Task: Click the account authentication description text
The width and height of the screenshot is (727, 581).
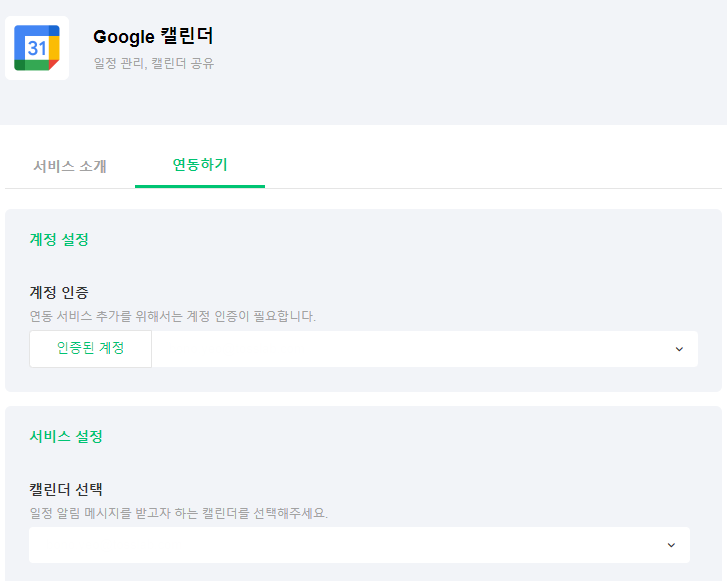Action: [172, 316]
